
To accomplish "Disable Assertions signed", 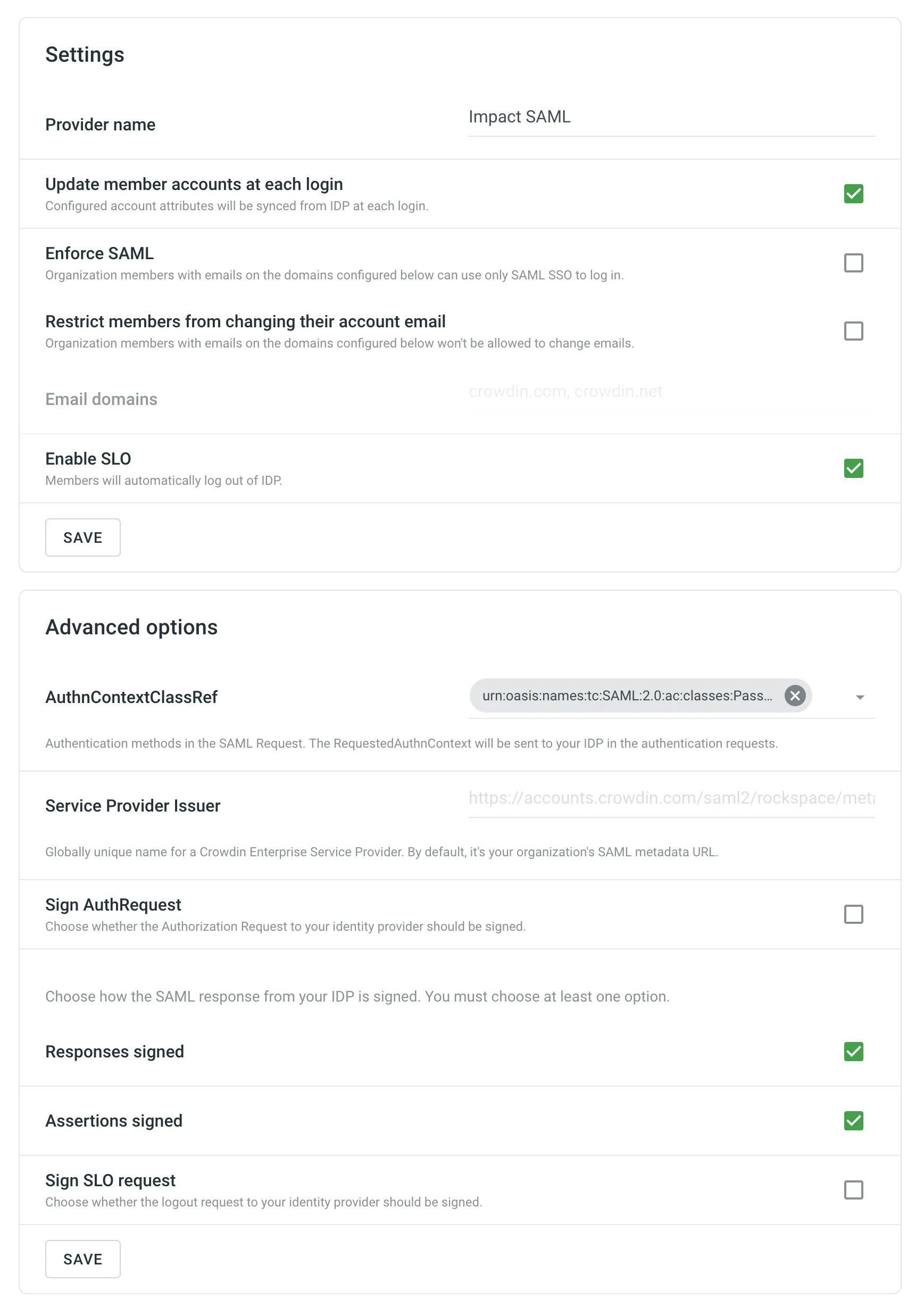I will point(854,1120).
